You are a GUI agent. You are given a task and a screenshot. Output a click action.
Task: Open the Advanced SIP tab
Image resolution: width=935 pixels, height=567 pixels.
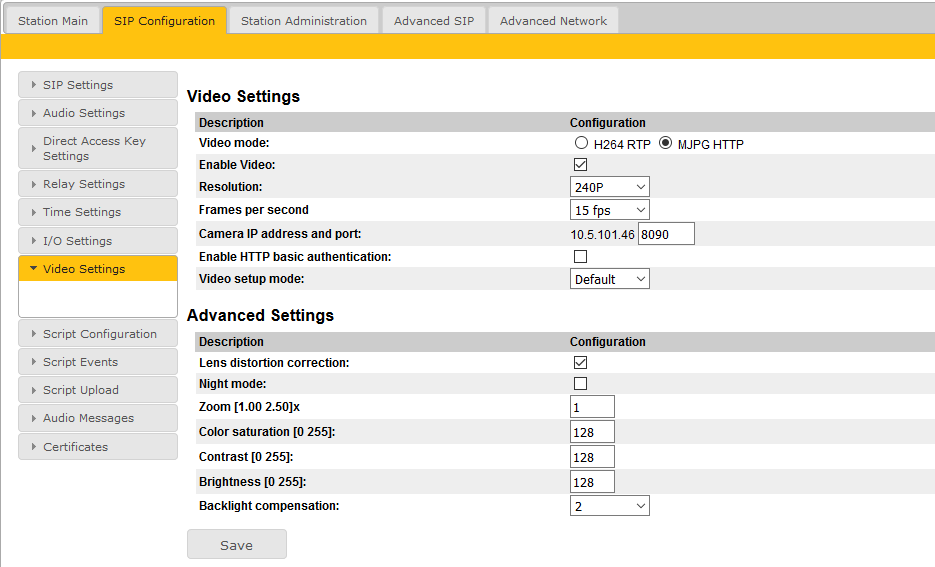434,21
